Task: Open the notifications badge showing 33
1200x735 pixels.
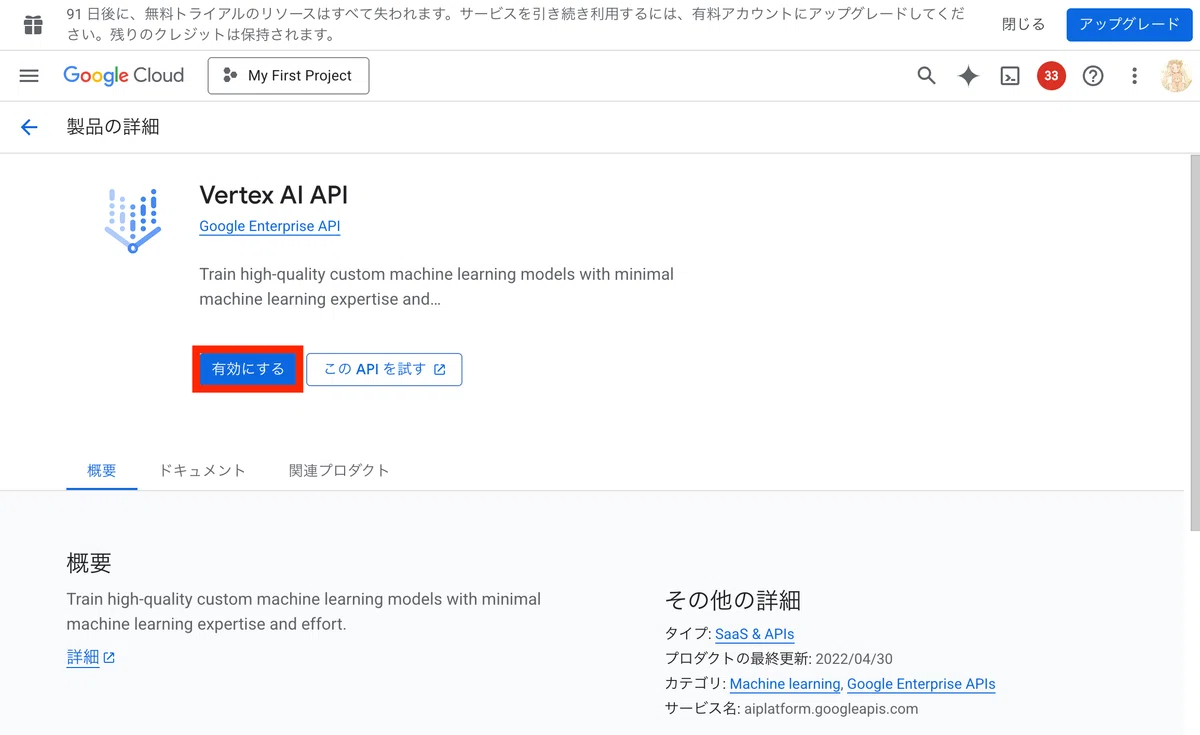Action: [1051, 76]
